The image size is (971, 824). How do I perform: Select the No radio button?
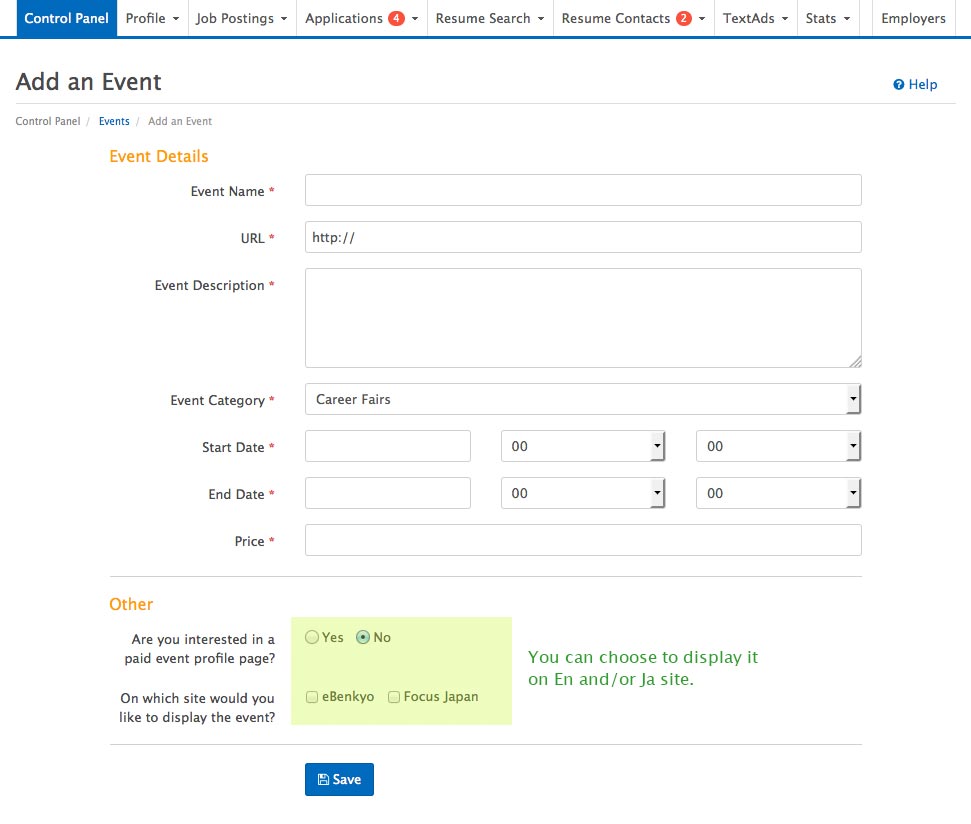363,637
